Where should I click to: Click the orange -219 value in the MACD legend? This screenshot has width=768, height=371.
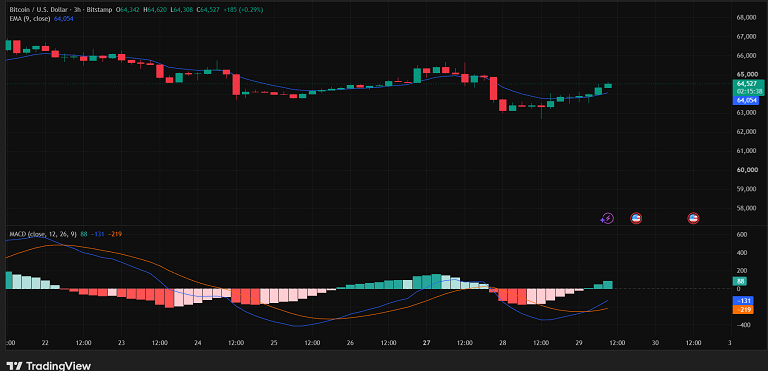tap(115, 234)
